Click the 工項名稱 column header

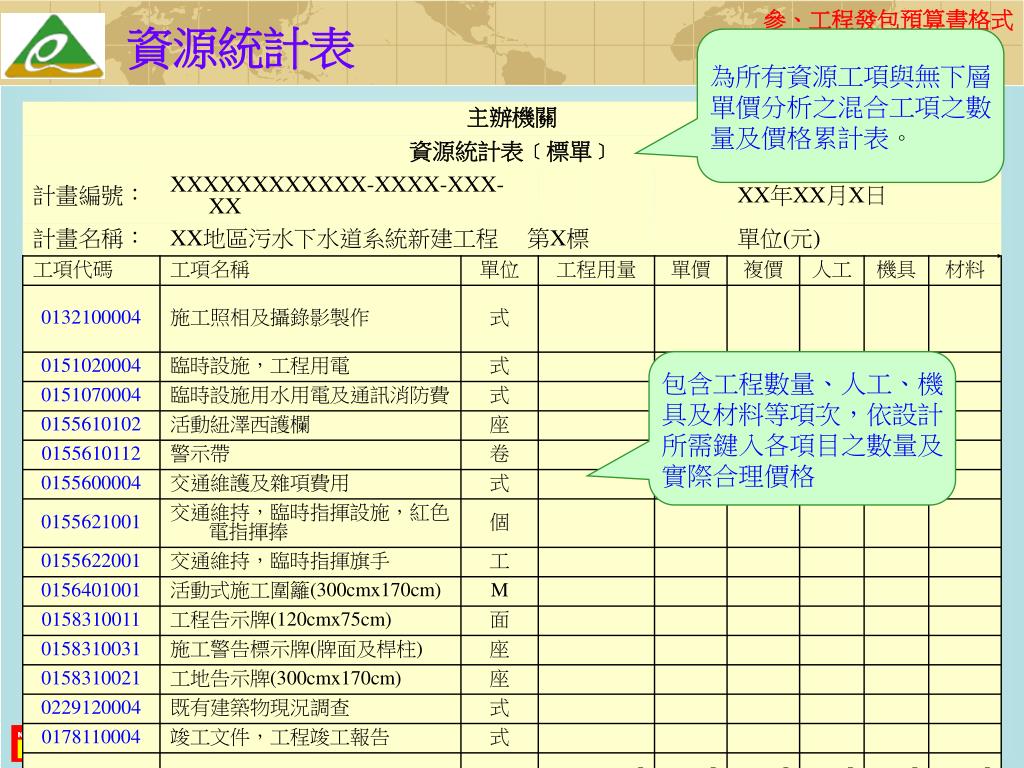(210, 270)
